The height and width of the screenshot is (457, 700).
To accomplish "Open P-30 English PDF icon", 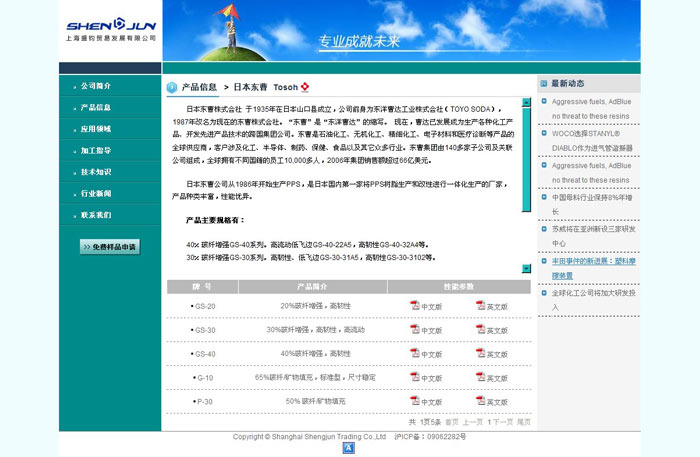I will (480, 400).
